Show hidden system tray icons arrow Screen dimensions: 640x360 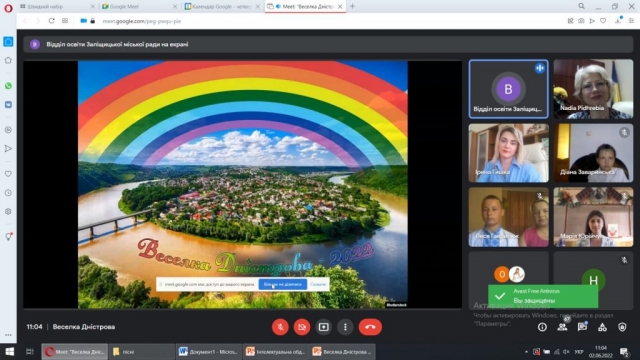(526, 351)
